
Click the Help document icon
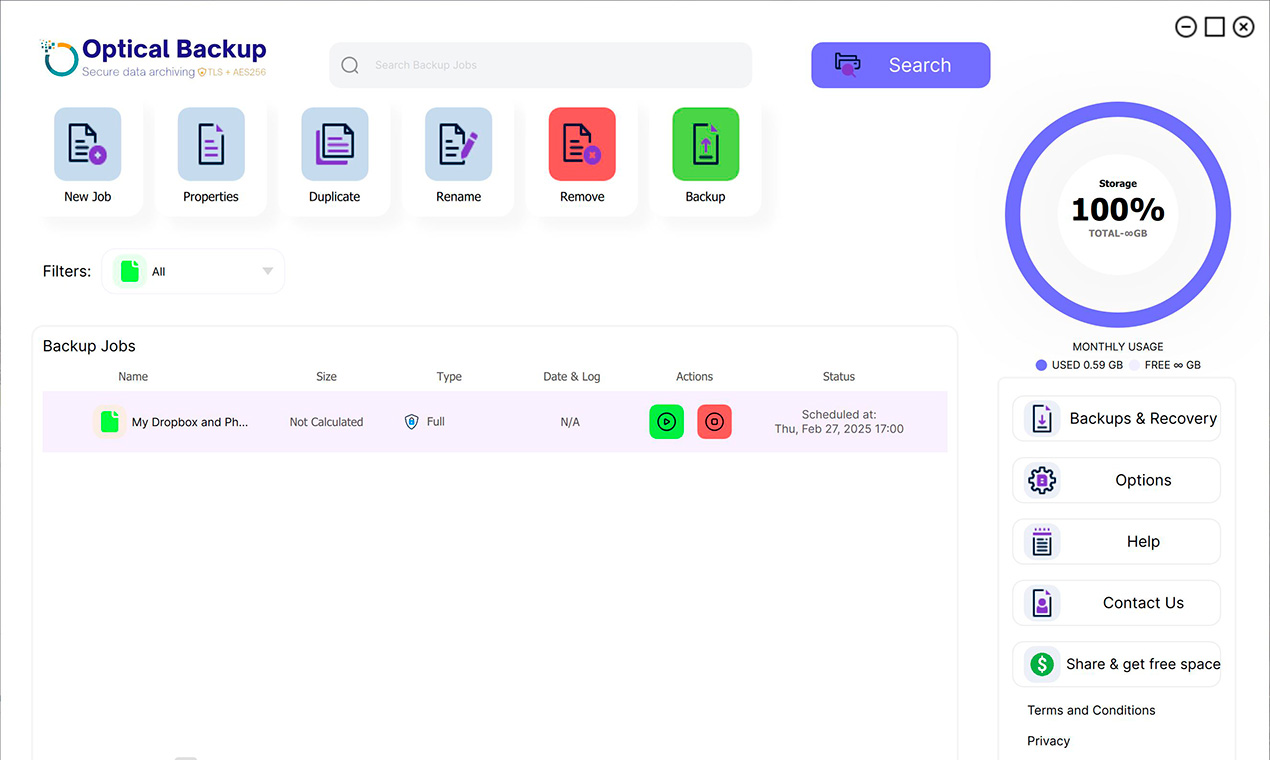point(1042,542)
